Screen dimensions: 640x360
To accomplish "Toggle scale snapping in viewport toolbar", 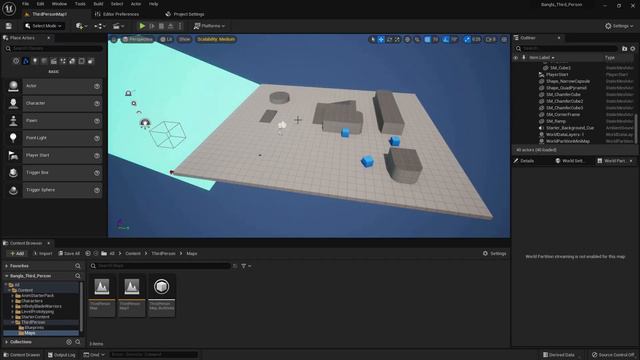I will 467,40.
